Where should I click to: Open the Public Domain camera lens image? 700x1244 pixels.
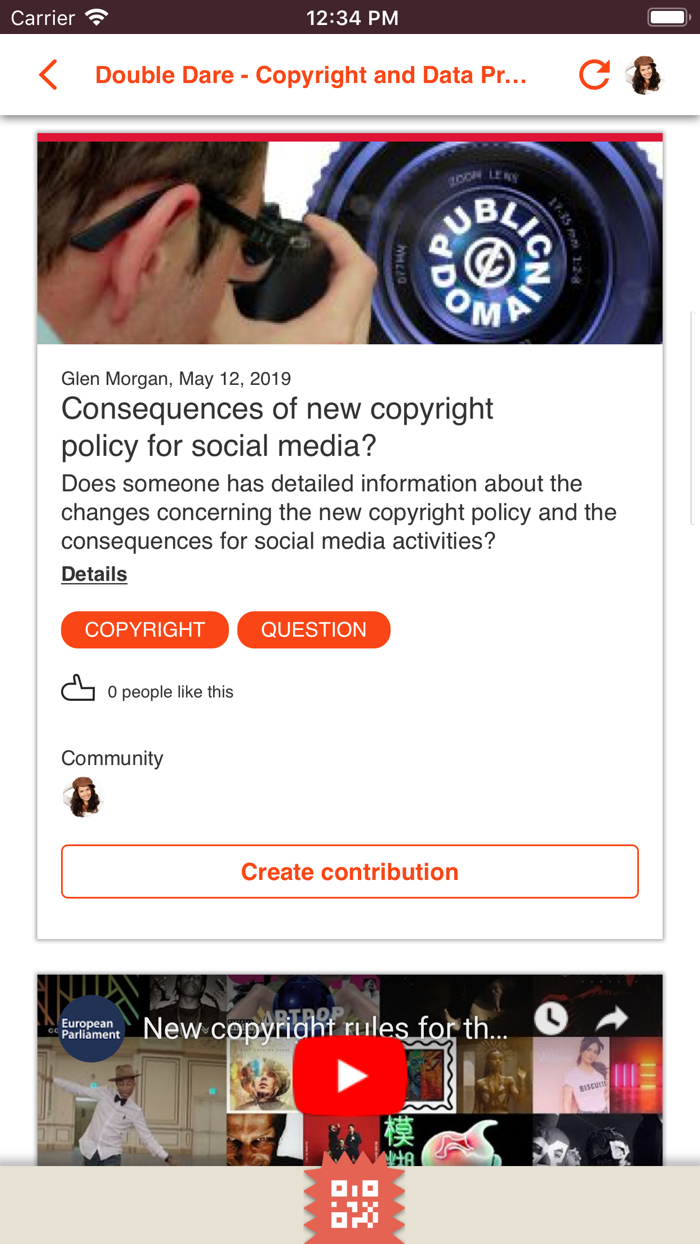[x=350, y=242]
